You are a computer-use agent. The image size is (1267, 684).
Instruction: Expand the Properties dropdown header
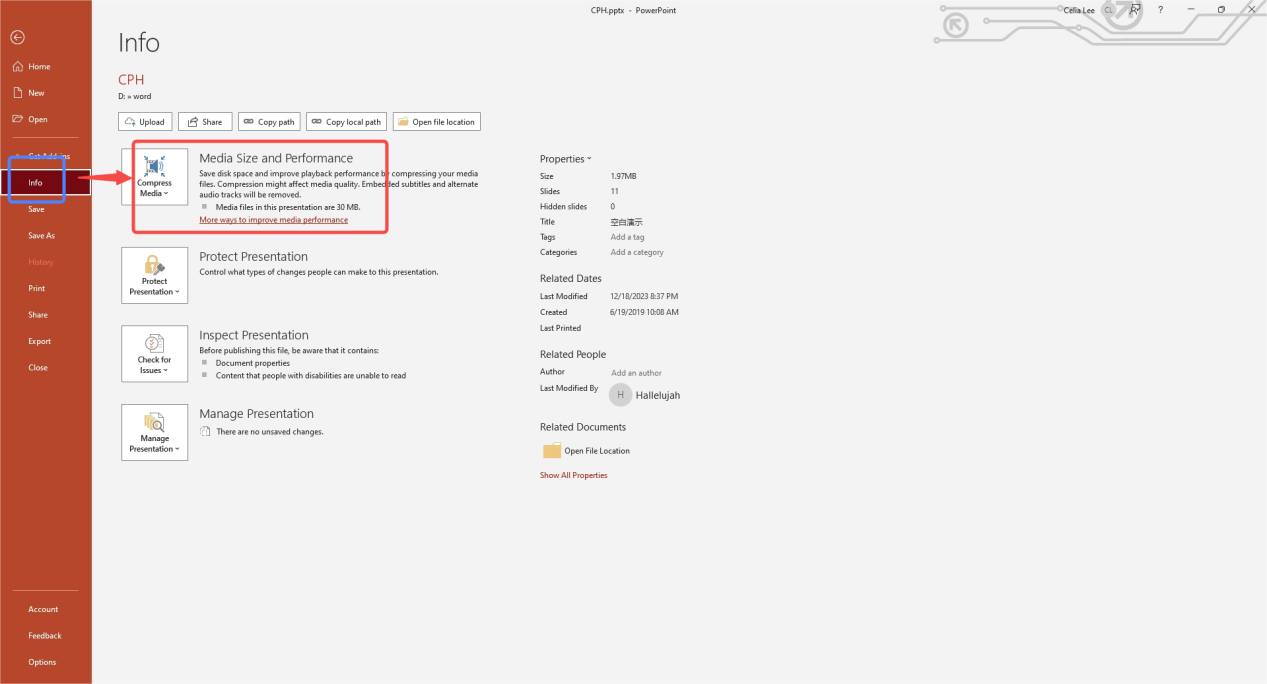tap(565, 159)
